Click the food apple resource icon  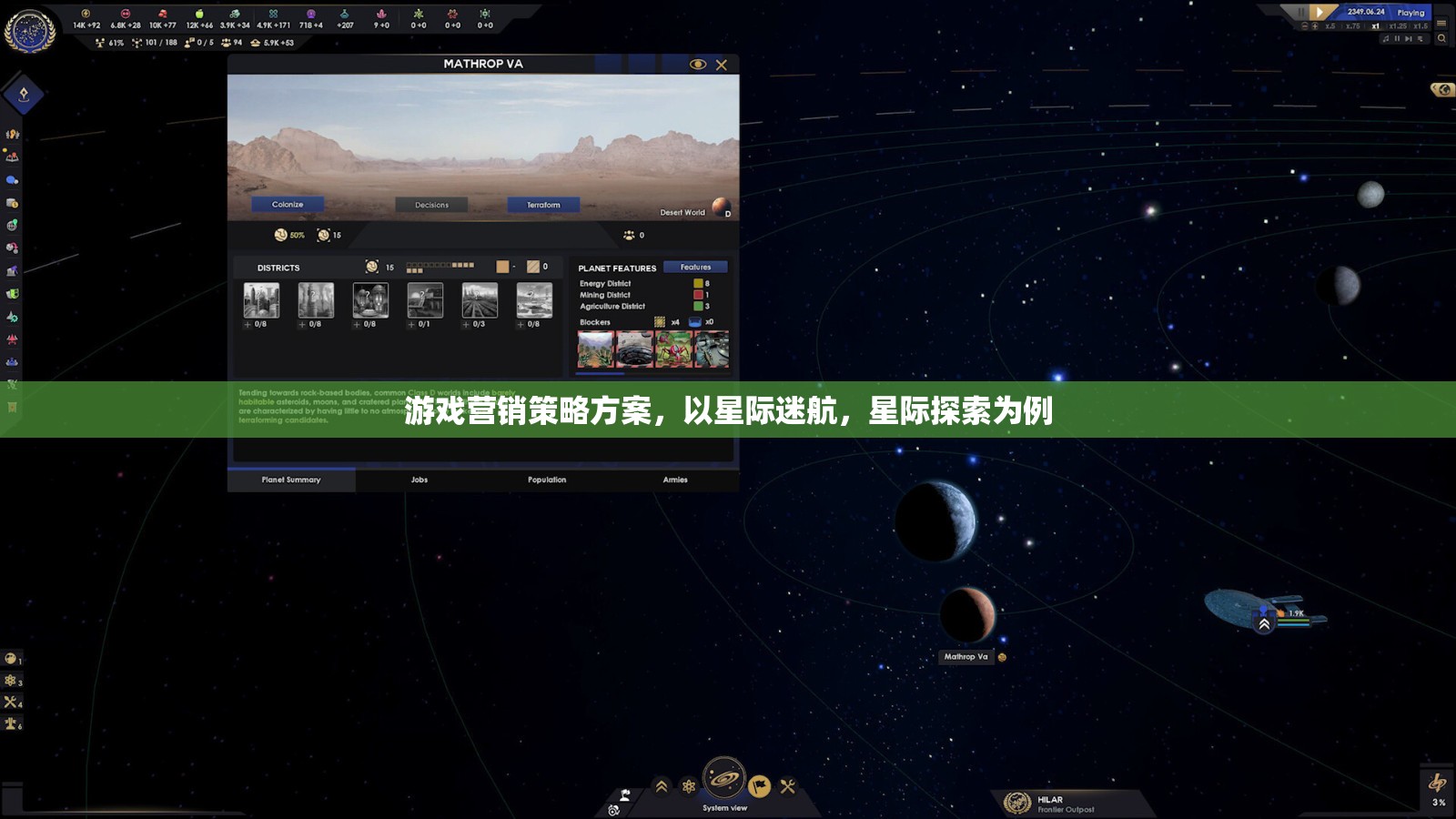[x=199, y=15]
